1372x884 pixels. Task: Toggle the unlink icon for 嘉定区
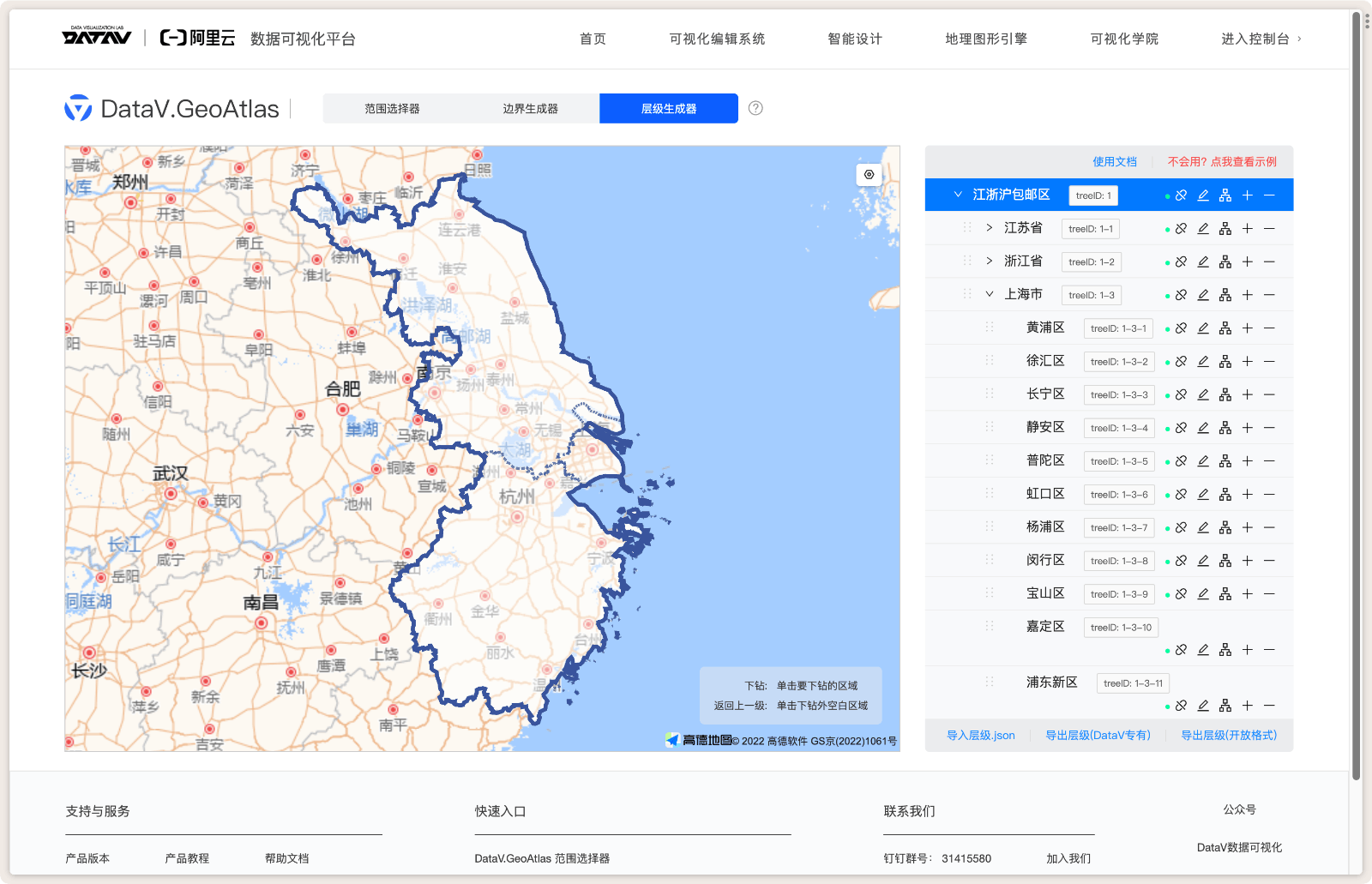[x=1181, y=650]
